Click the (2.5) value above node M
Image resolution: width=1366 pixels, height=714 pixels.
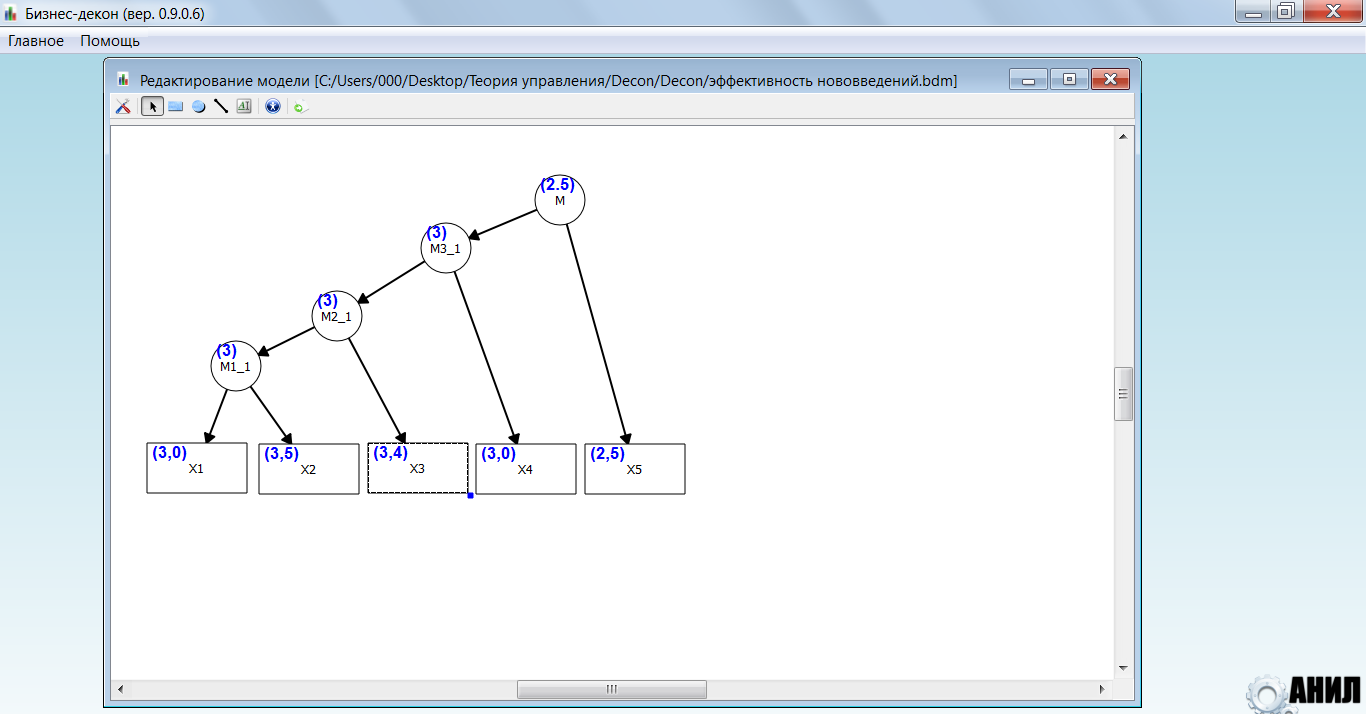557,185
